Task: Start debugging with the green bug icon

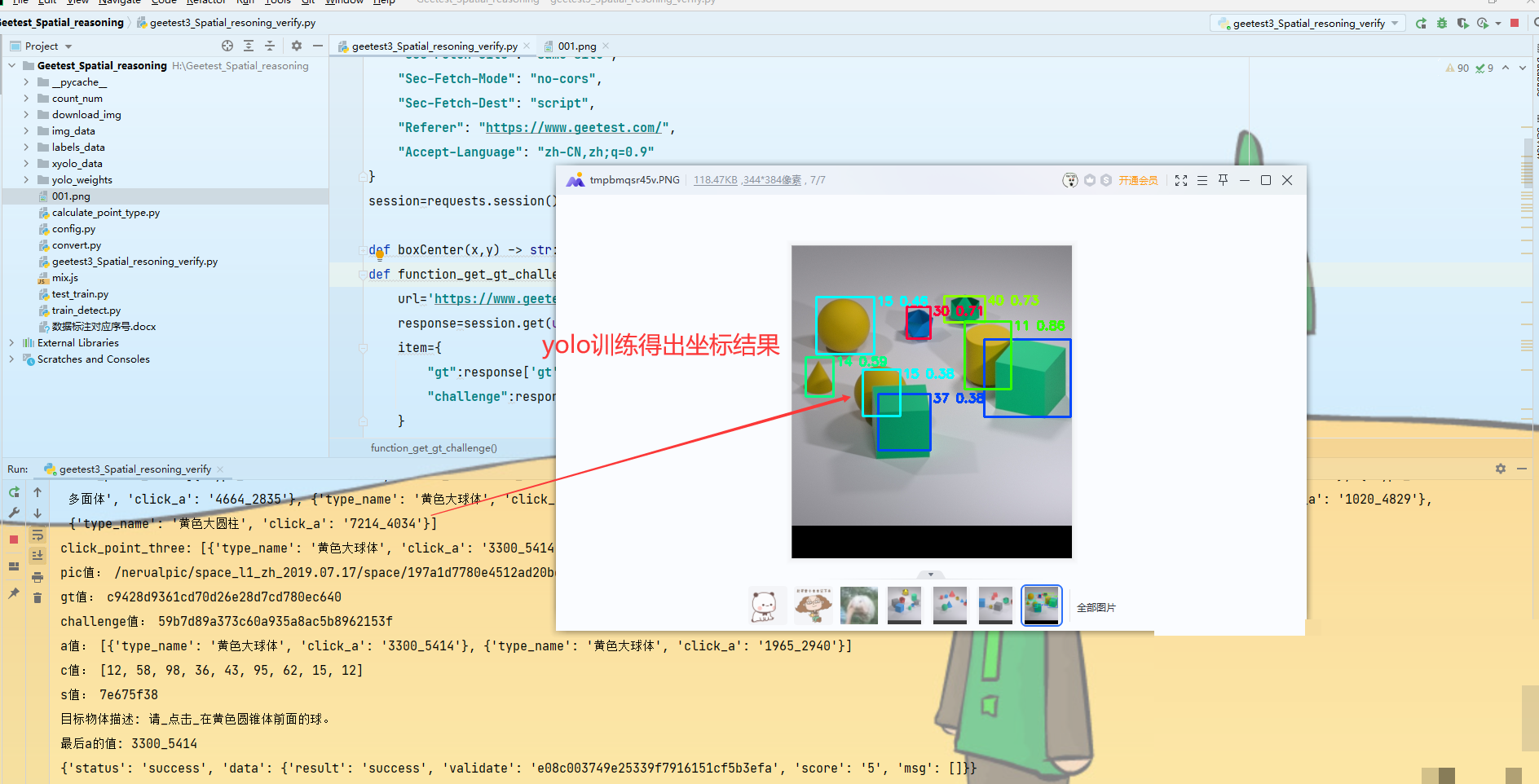Action: point(1442,24)
